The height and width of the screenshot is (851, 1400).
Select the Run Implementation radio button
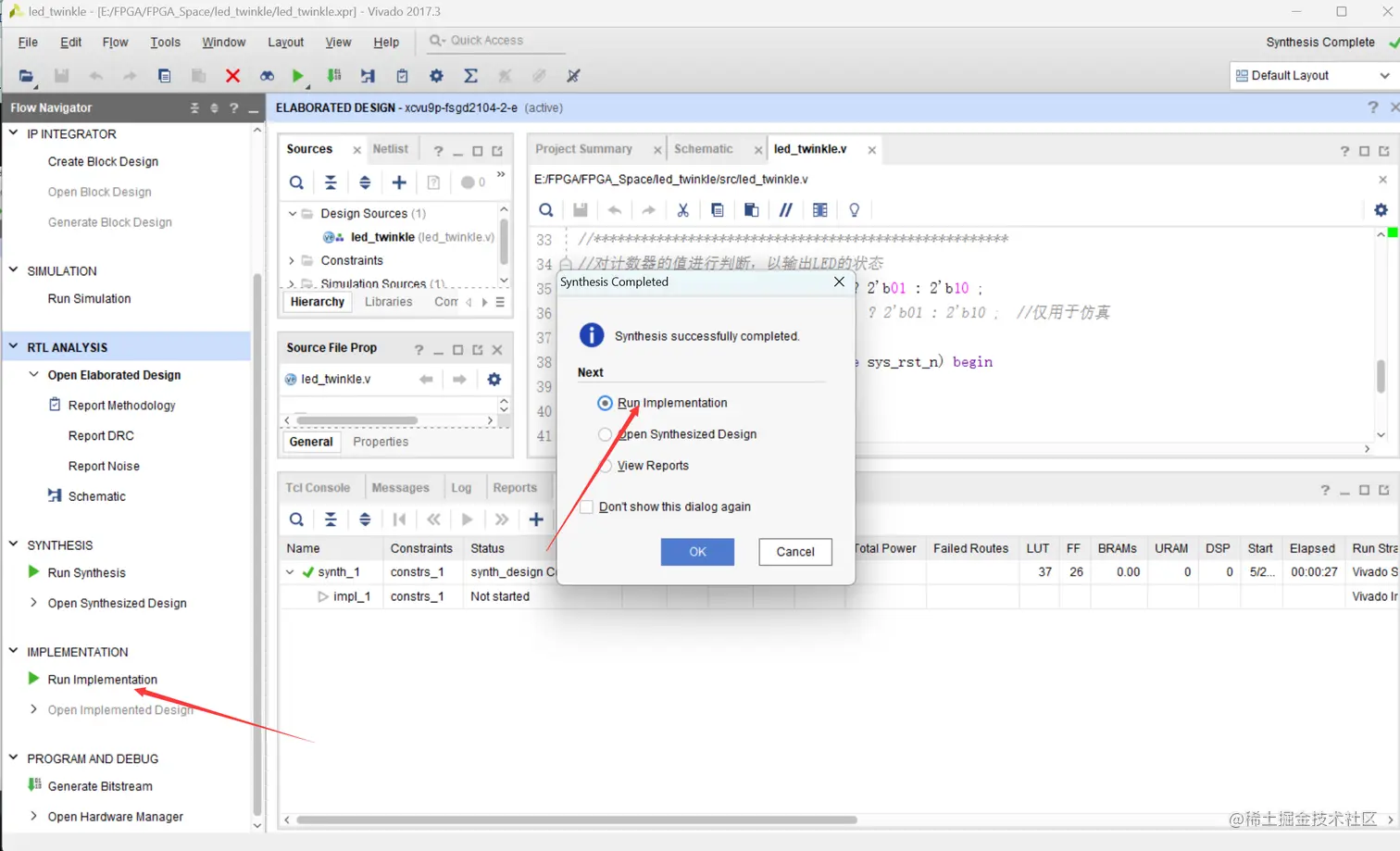click(605, 403)
